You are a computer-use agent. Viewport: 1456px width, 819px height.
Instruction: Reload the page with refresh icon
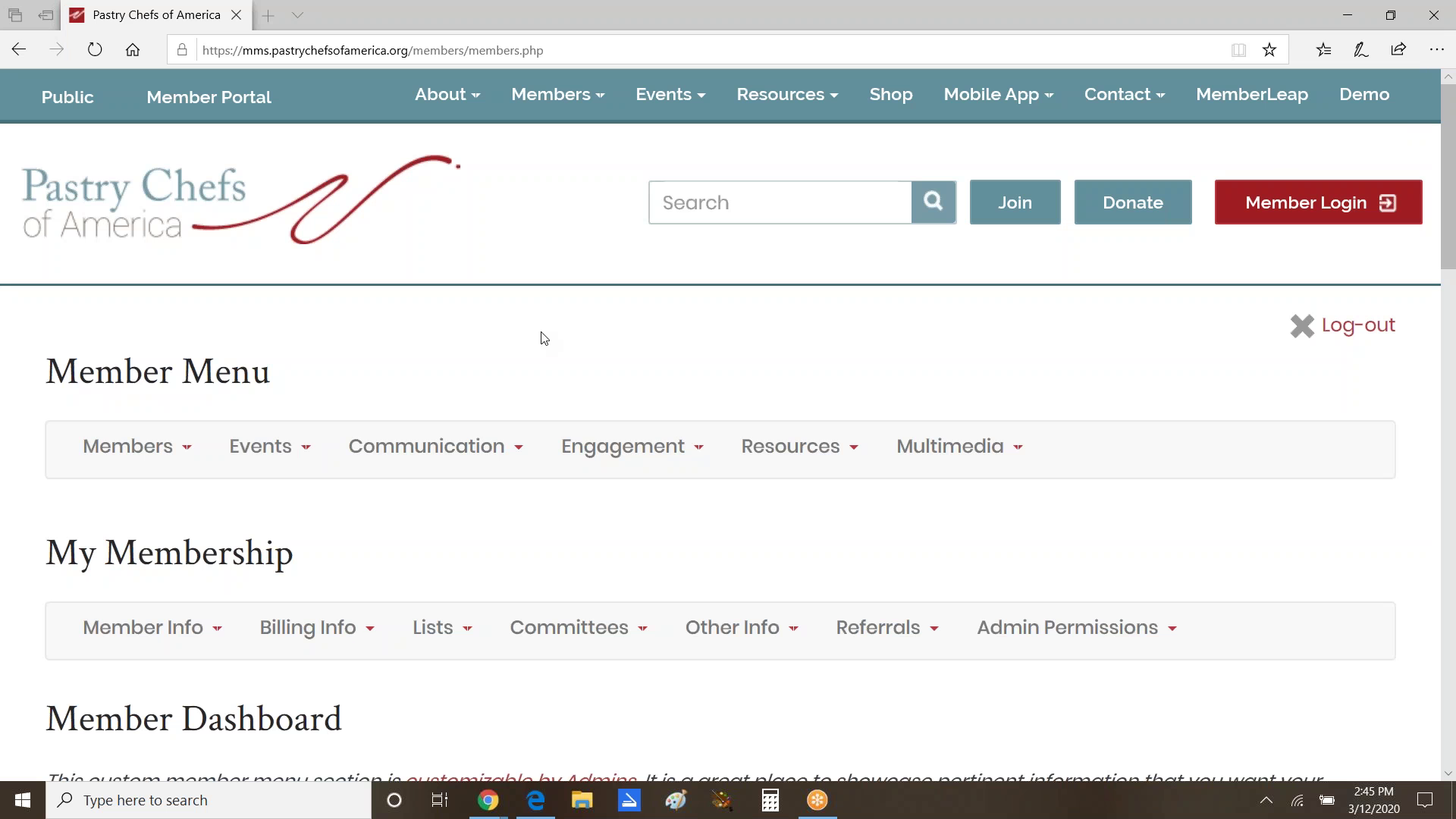click(95, 50)
